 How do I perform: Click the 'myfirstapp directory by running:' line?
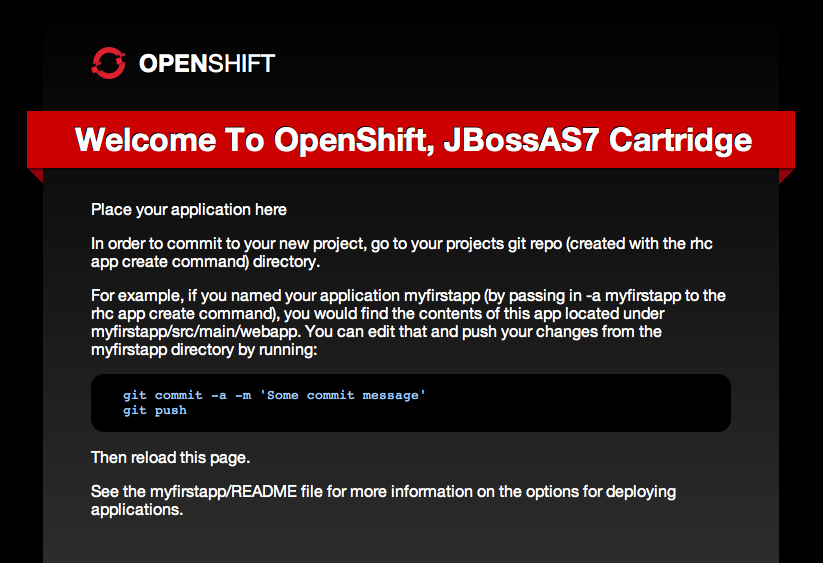[x=204, y=349]
